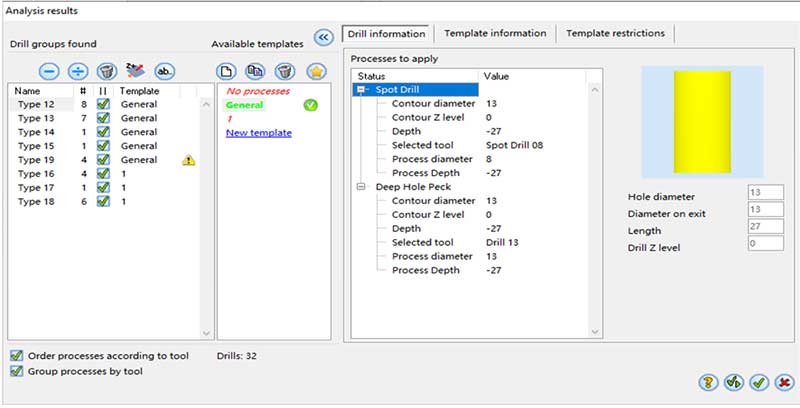Click the available templates trash icon
Screen dimensions: 800x408
pos(284,71)
